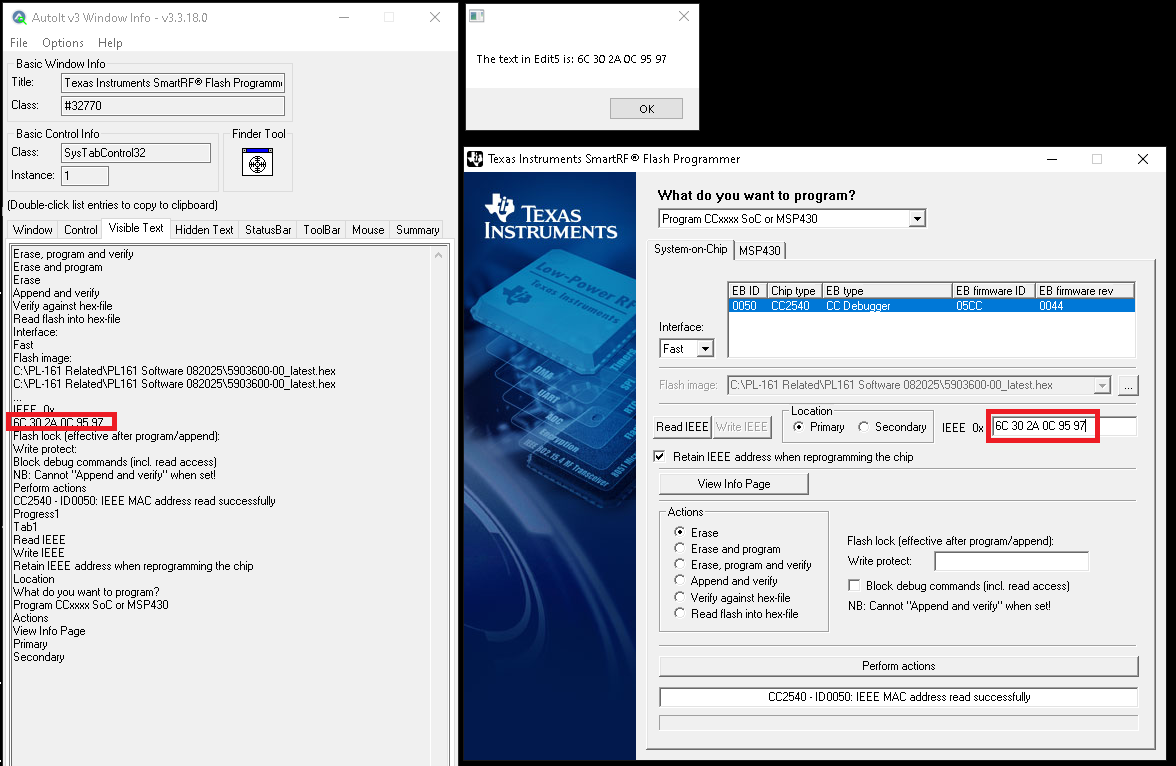Viewport: 1176px width, 766px height.
Task: Open the Hidden Text tab
Action: coord(204,230)
